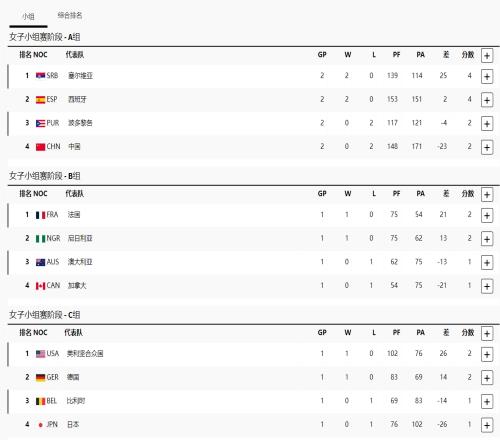Viewport: 500px width, 440px height.
Task: Expand all rows in Group A header
Action: tap(487, 56)
